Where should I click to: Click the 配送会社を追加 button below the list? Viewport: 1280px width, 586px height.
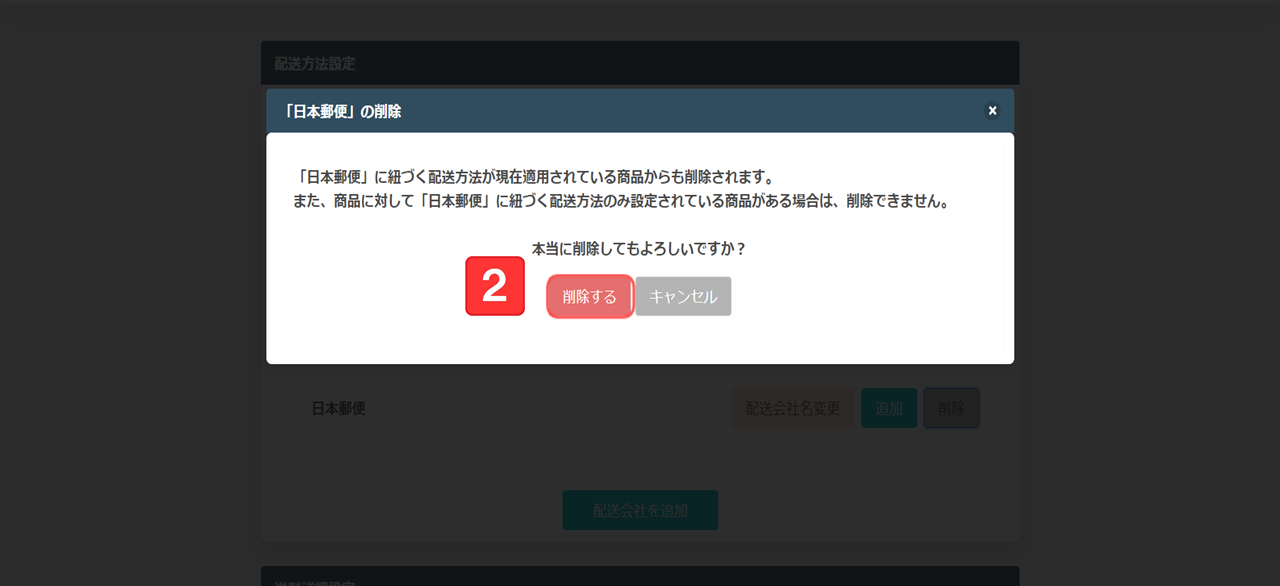pyautogui.click(x=640, y=510)
